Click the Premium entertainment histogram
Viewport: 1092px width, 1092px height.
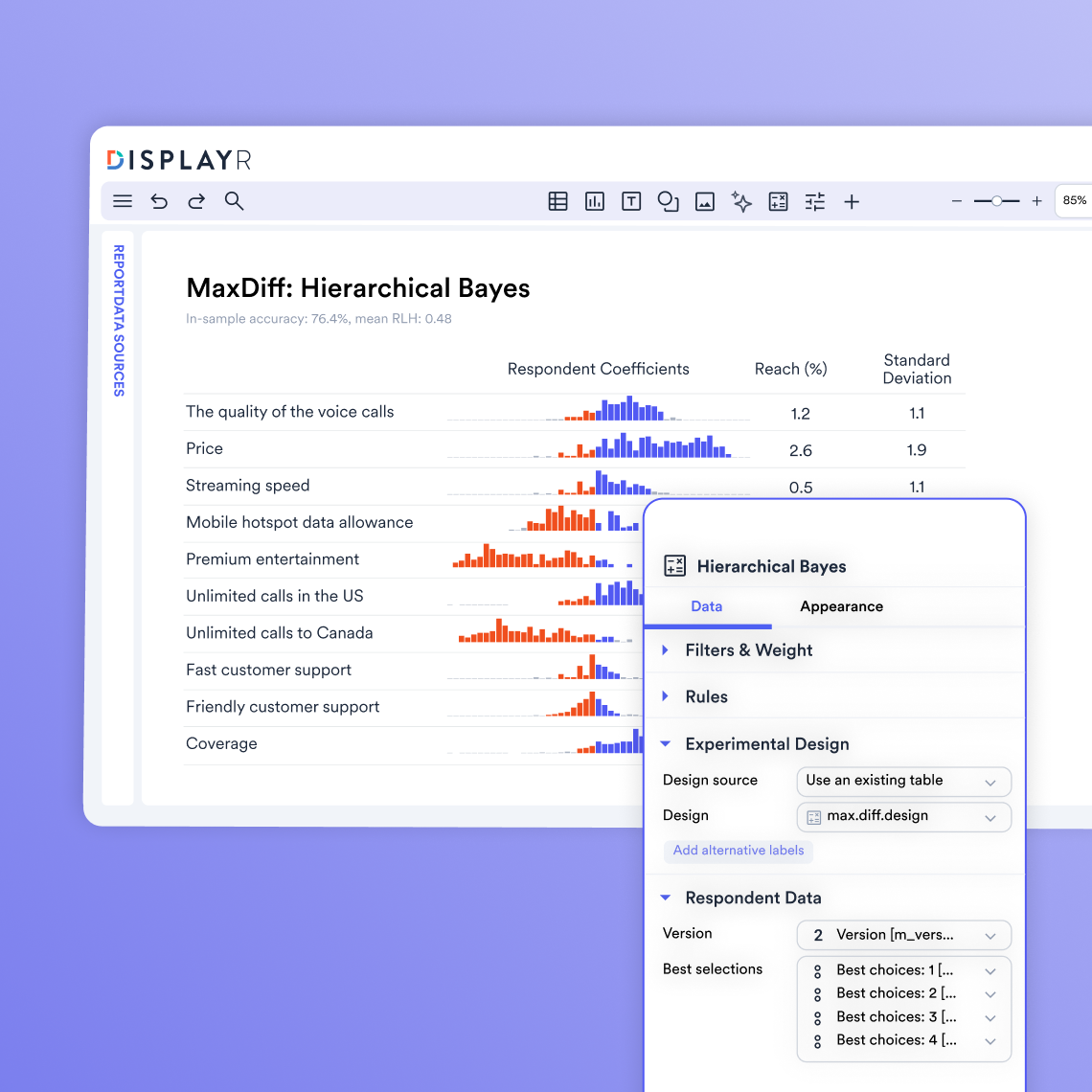pos(544,556)
